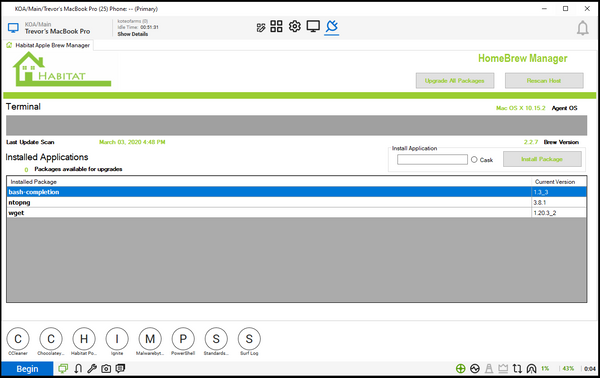Open the settings gear icon in toolbar

click(294, 26)
